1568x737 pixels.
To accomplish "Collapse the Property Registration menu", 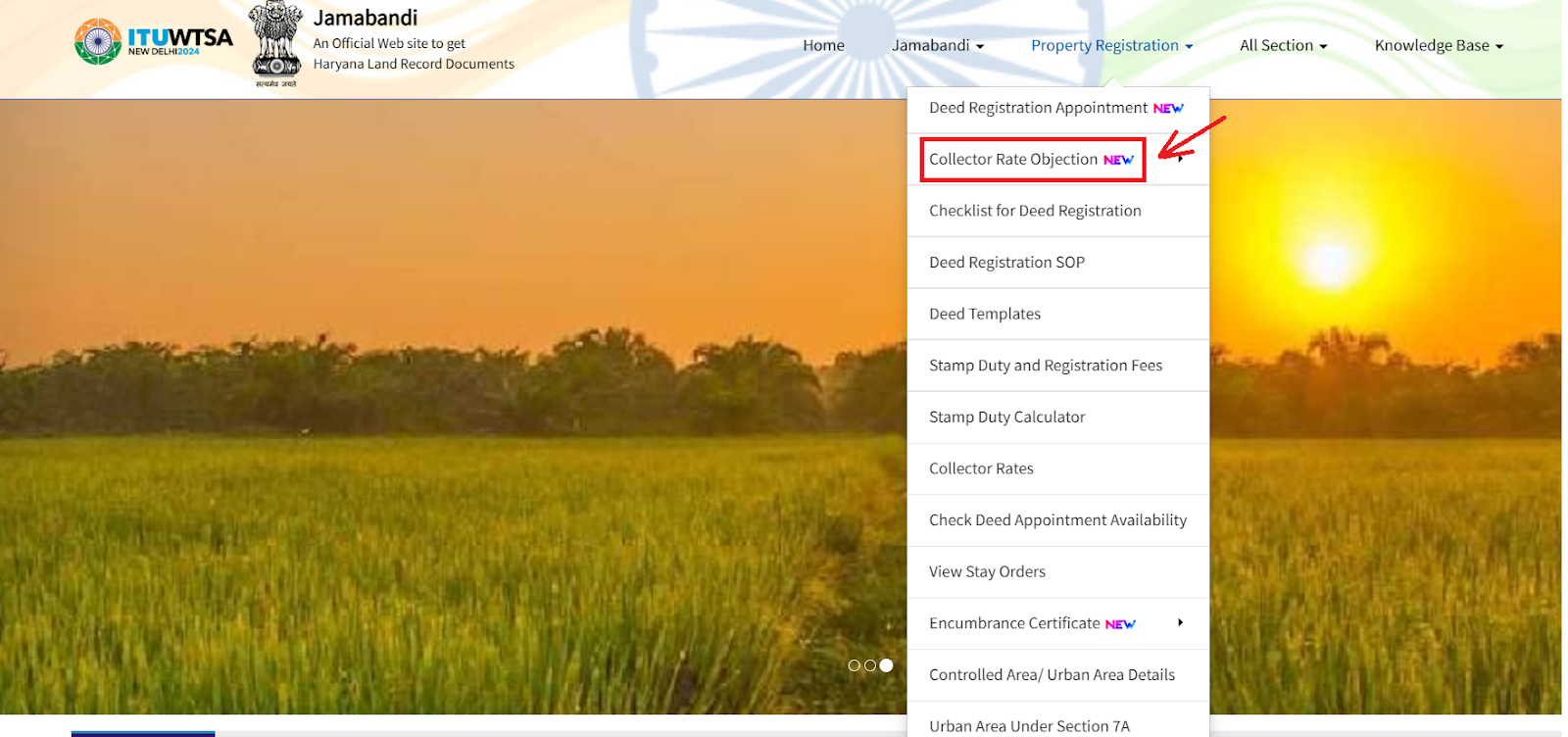I will tap(1111, 45).
